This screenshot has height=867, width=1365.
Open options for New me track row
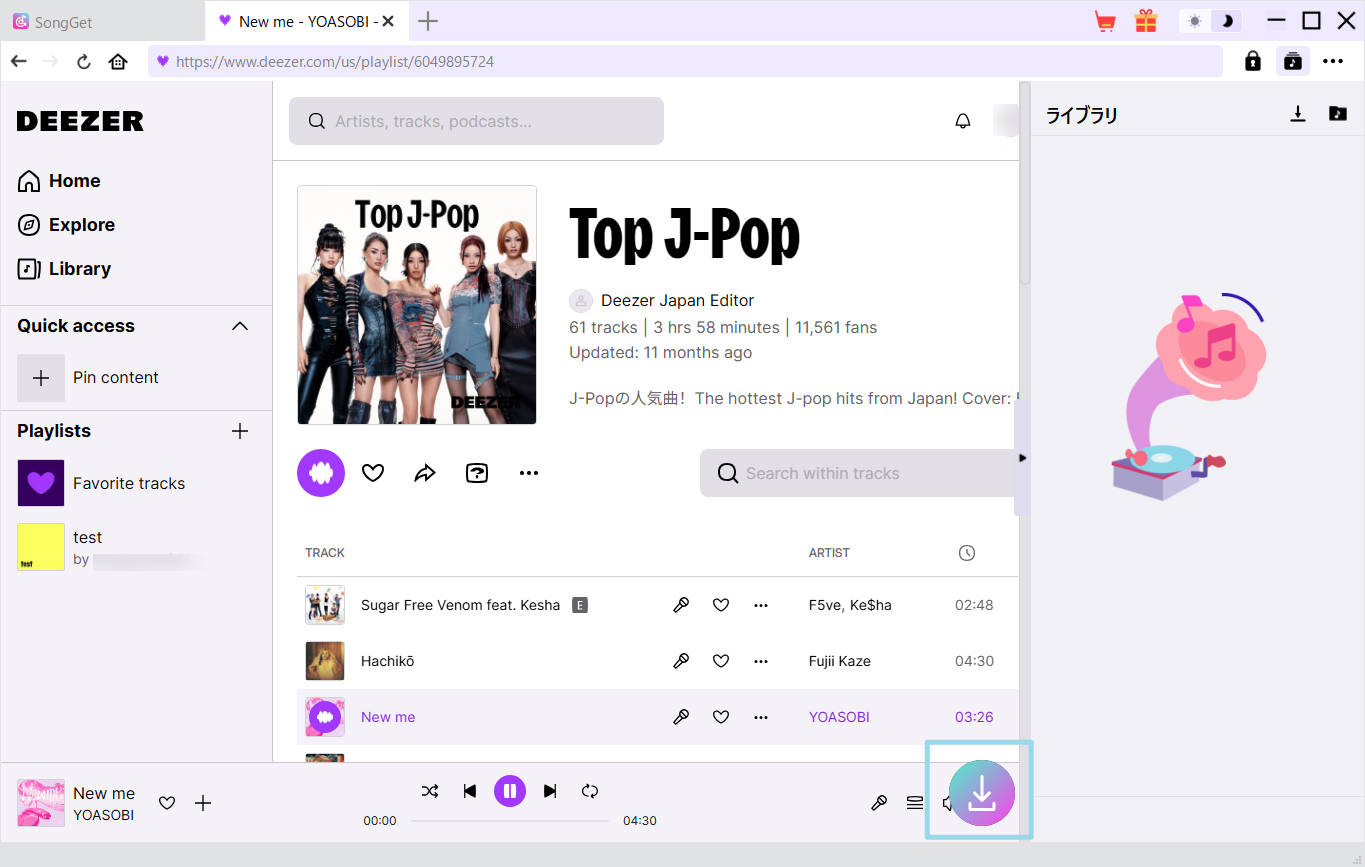(x=761, y=717)
